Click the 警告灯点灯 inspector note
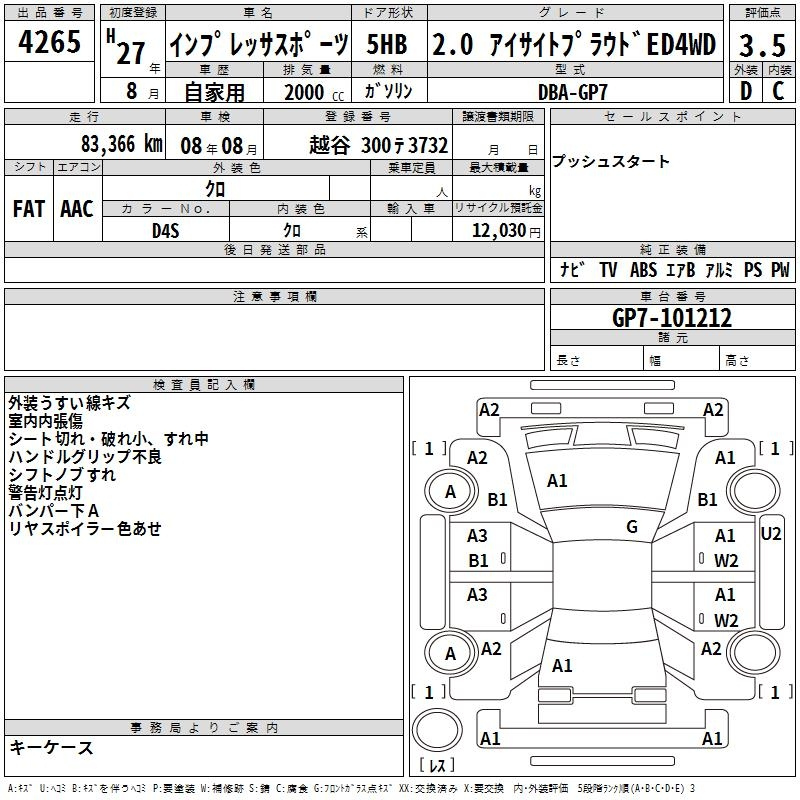The width and height of the screenshot is (800, 800). click(46, 493)
